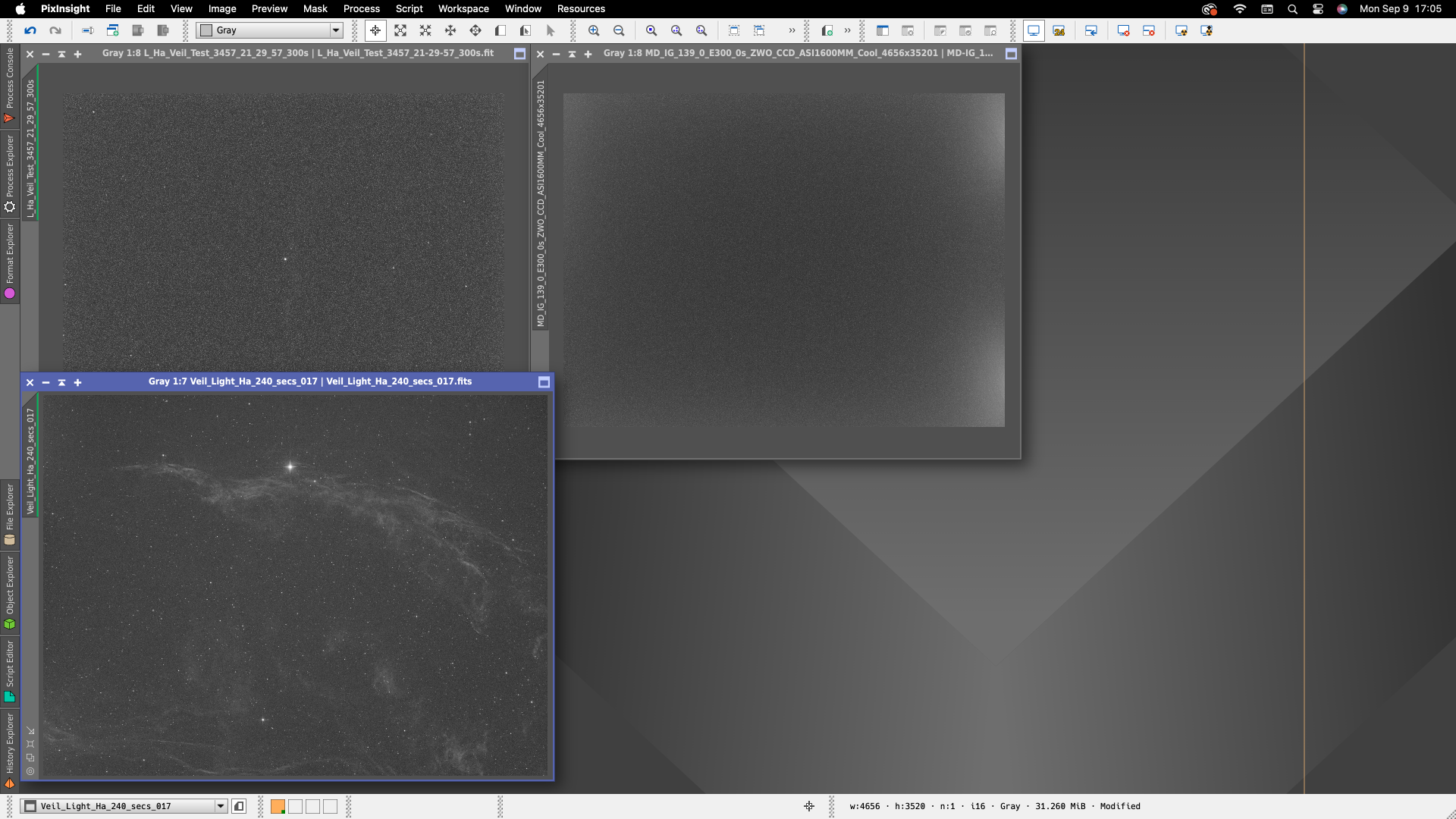1456x819 pixels.
Task: Undo the last action with the blue arrow
Action: coord(30,30)
